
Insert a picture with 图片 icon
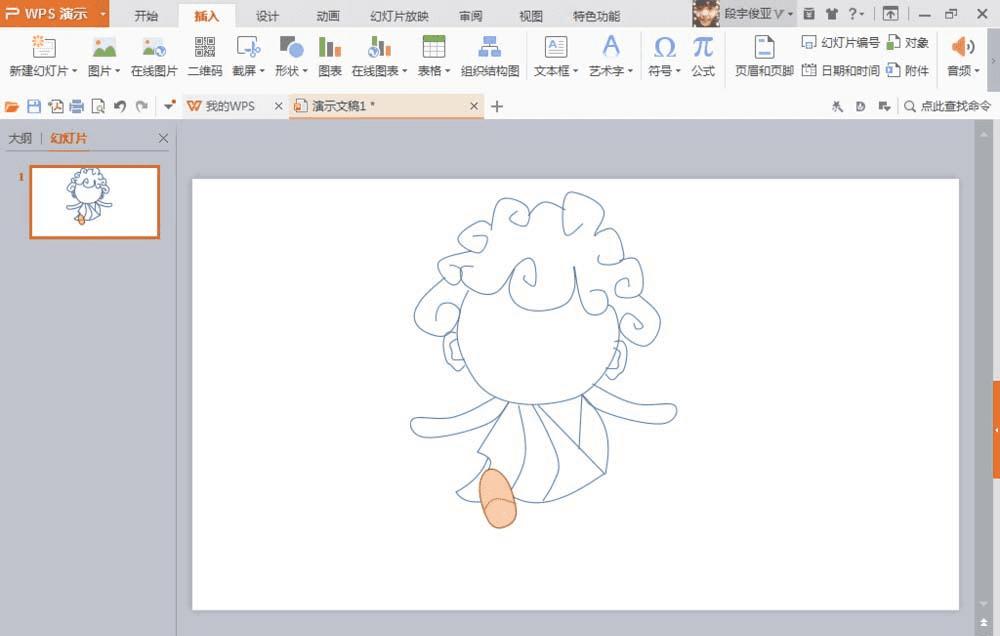104,47
